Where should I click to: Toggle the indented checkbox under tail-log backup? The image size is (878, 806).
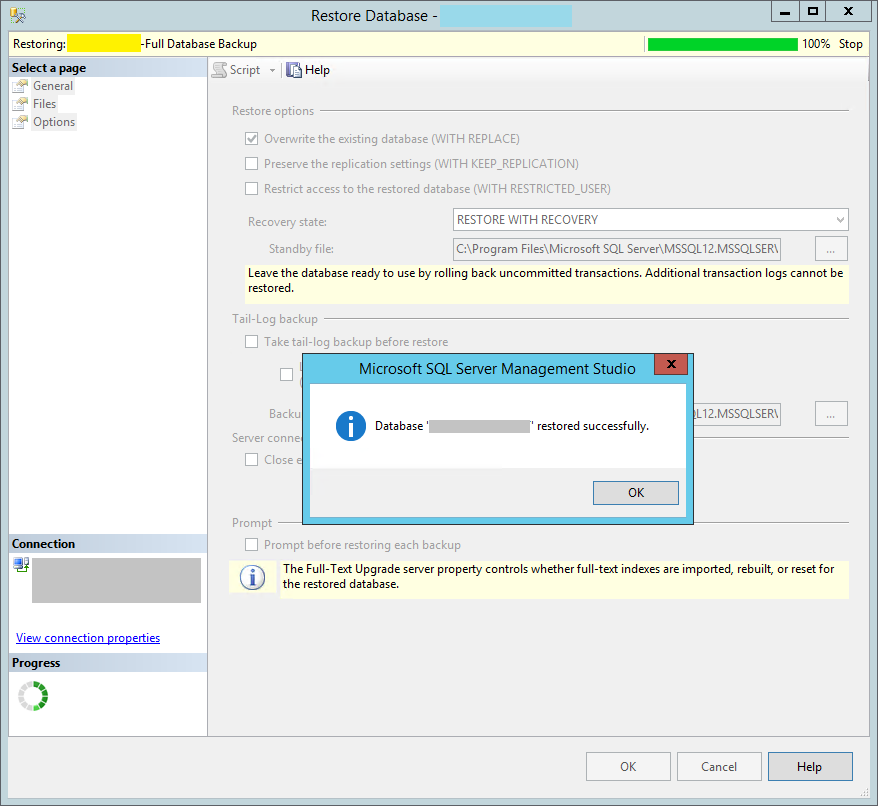coord(286,374)
